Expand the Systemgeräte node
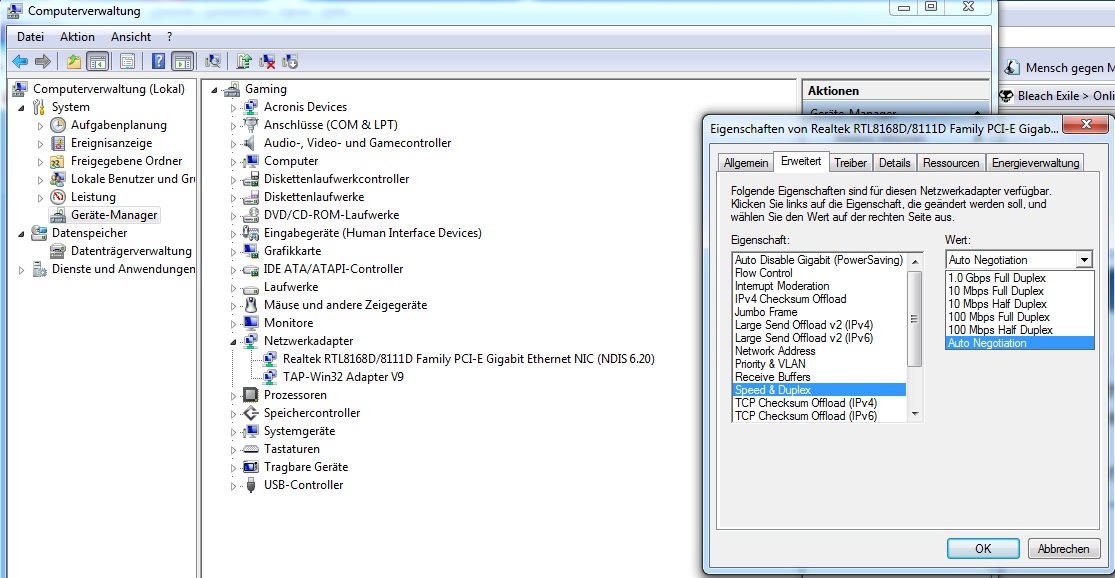The height and width of the screenshot is (578, 1115). 233,432
